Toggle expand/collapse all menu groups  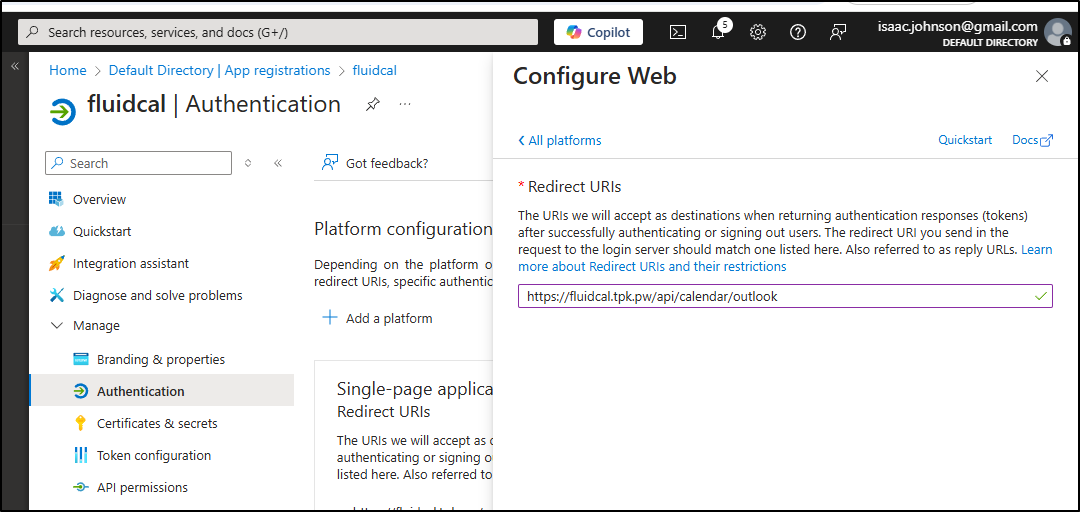point(248,163)
